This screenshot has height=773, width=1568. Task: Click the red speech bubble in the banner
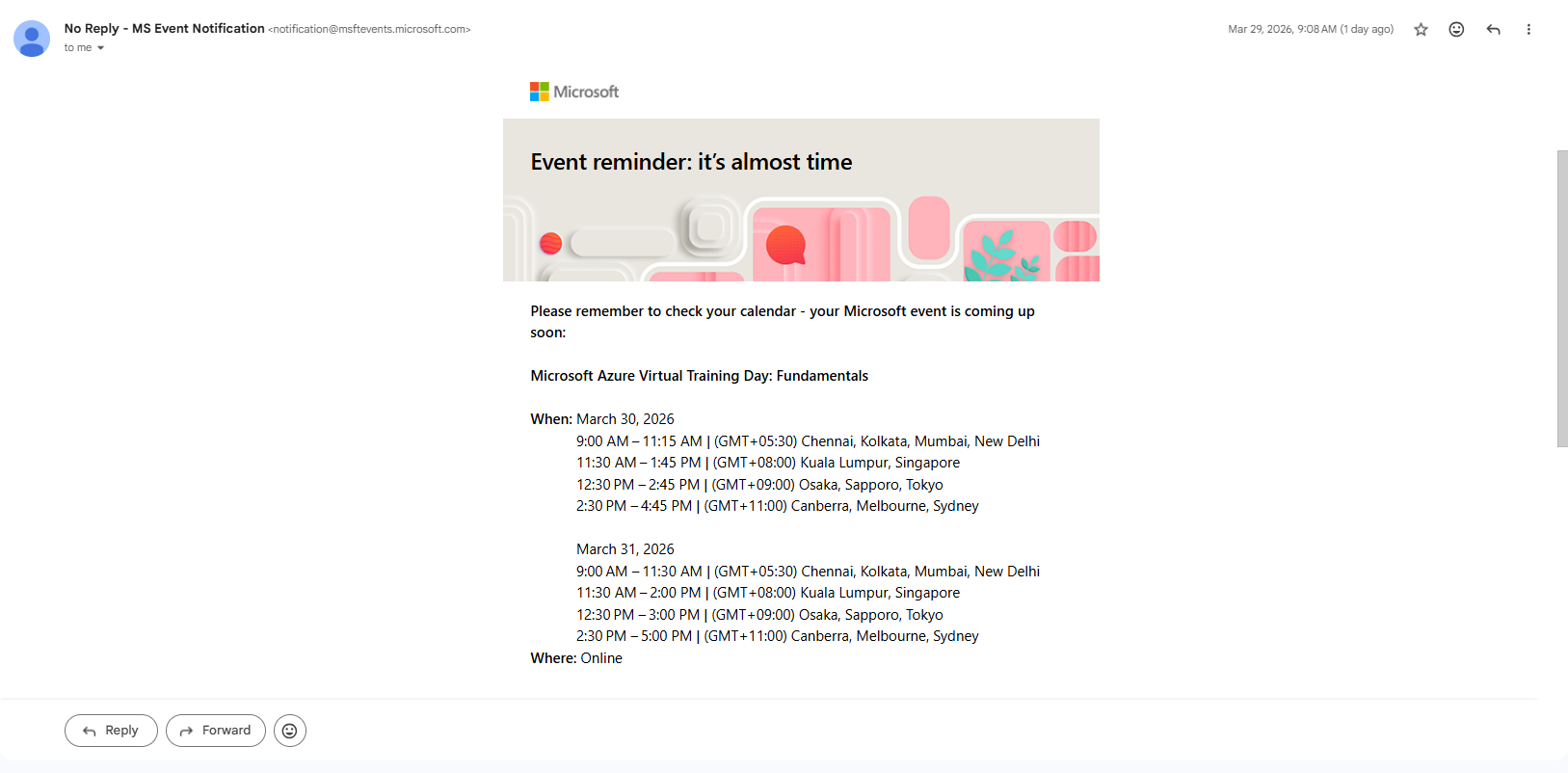tap(785, 245)
